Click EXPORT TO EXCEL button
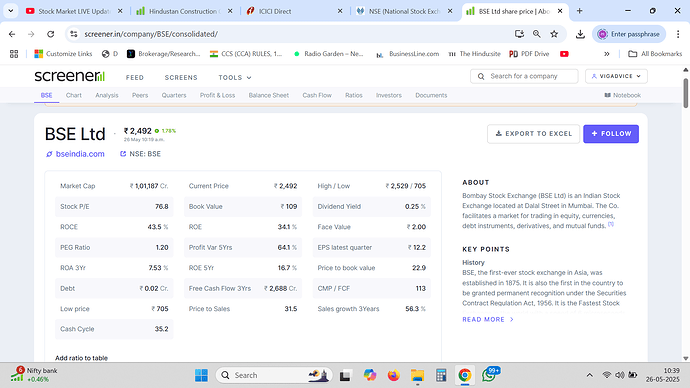This screenshot has height=388, width=690. (x=533, y=134)
